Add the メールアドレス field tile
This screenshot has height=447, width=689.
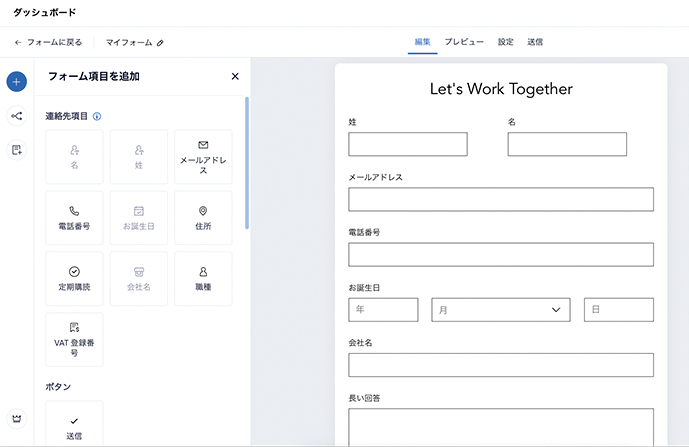[x=203, y=157]
